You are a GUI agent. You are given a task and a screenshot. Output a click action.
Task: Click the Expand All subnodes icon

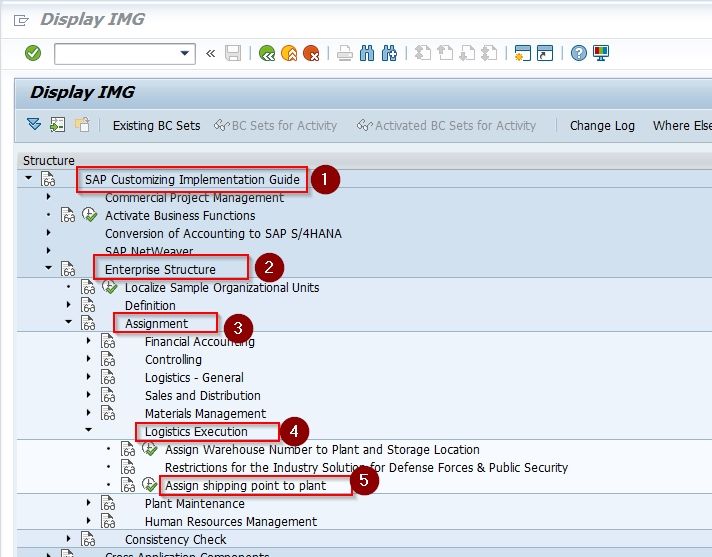click(x=34, y=124)
